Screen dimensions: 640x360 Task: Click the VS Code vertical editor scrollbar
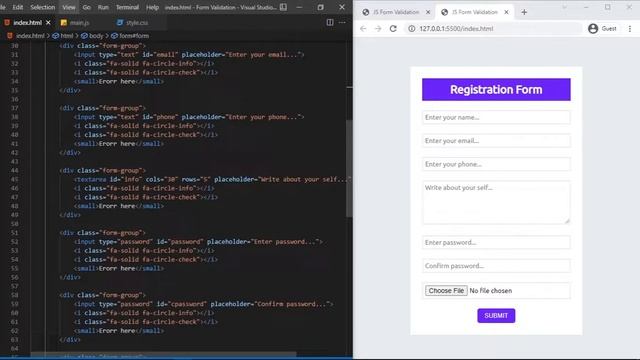(x=349, y=169)
